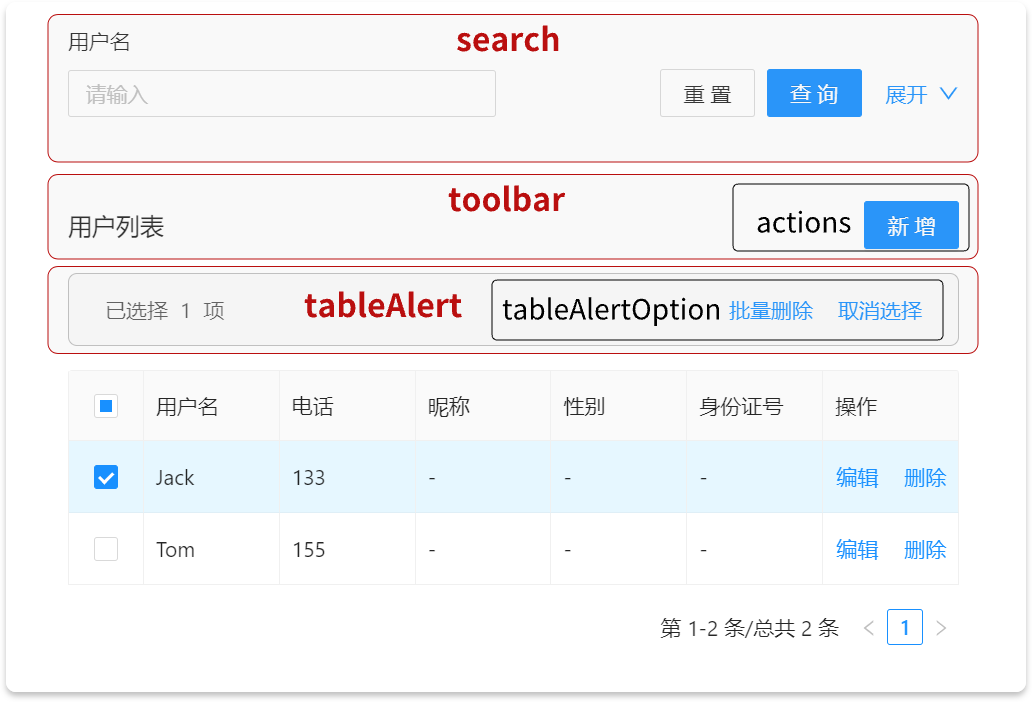Click the 用户名 column header

point(187,406)
